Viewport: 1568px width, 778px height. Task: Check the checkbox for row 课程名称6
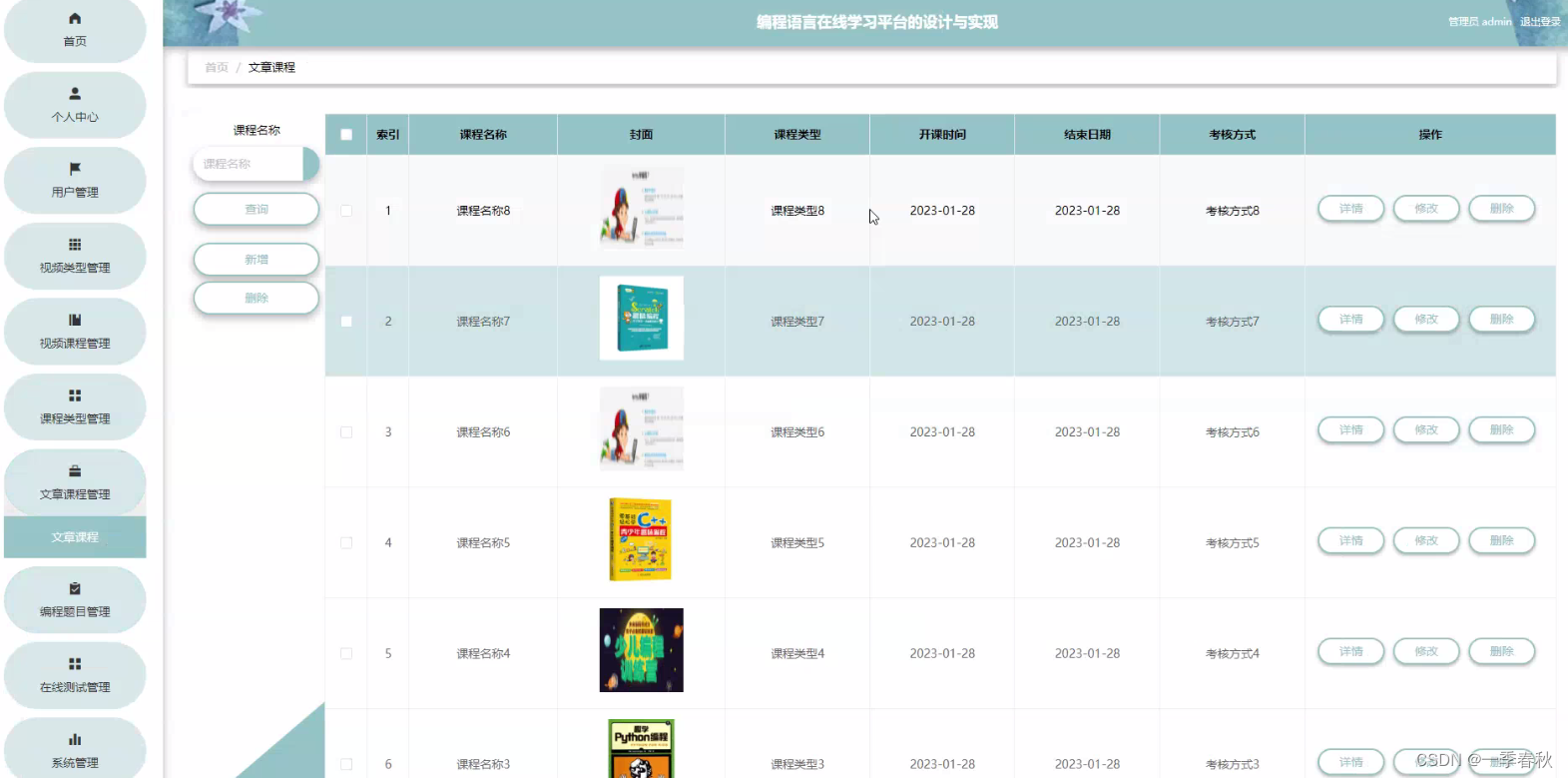[346, 432]
